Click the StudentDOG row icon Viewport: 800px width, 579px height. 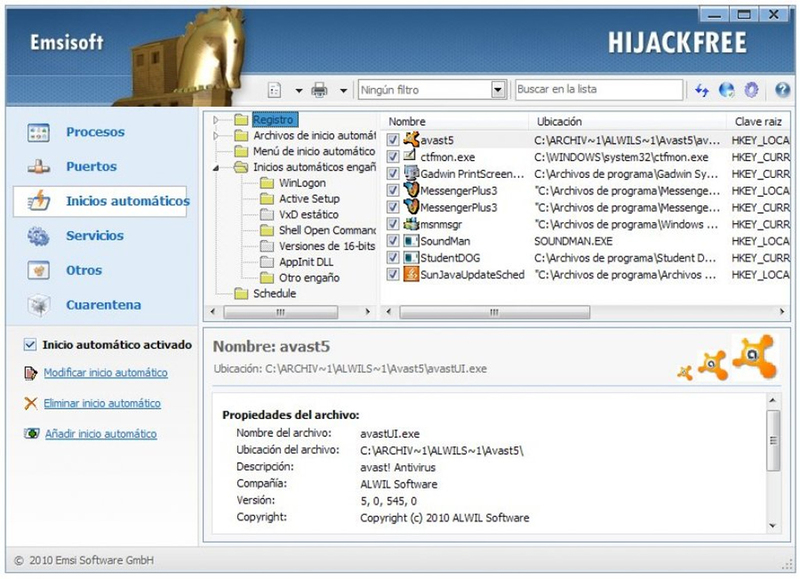(411, 258)
